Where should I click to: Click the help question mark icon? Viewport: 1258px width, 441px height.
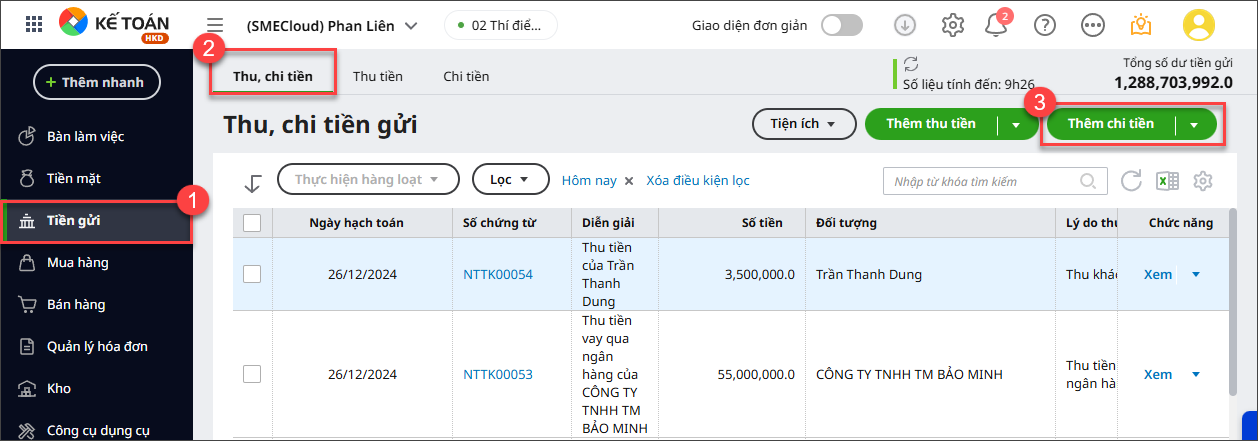(1045, 25)
